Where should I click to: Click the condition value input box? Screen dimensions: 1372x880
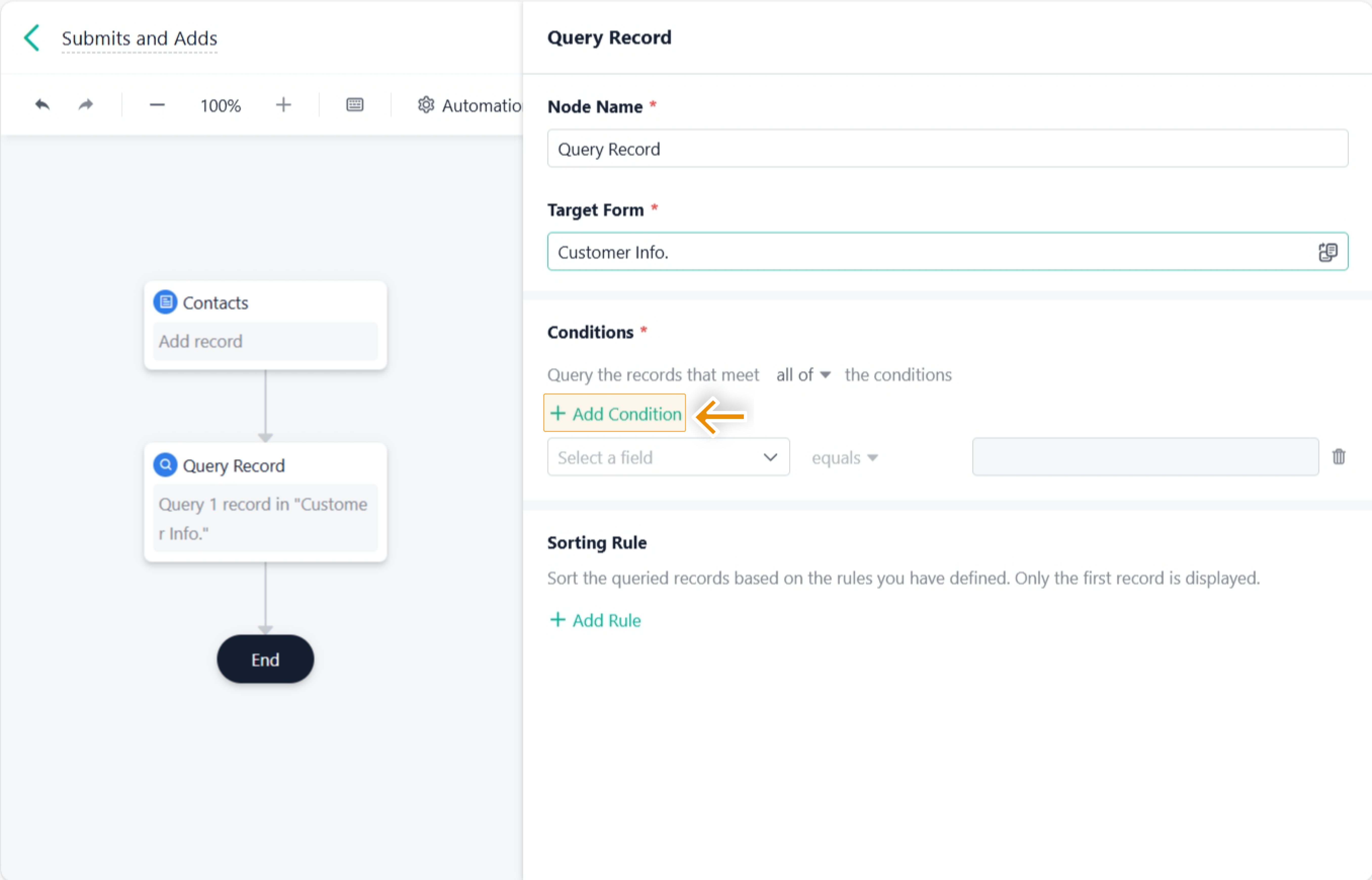point(1146,457)
